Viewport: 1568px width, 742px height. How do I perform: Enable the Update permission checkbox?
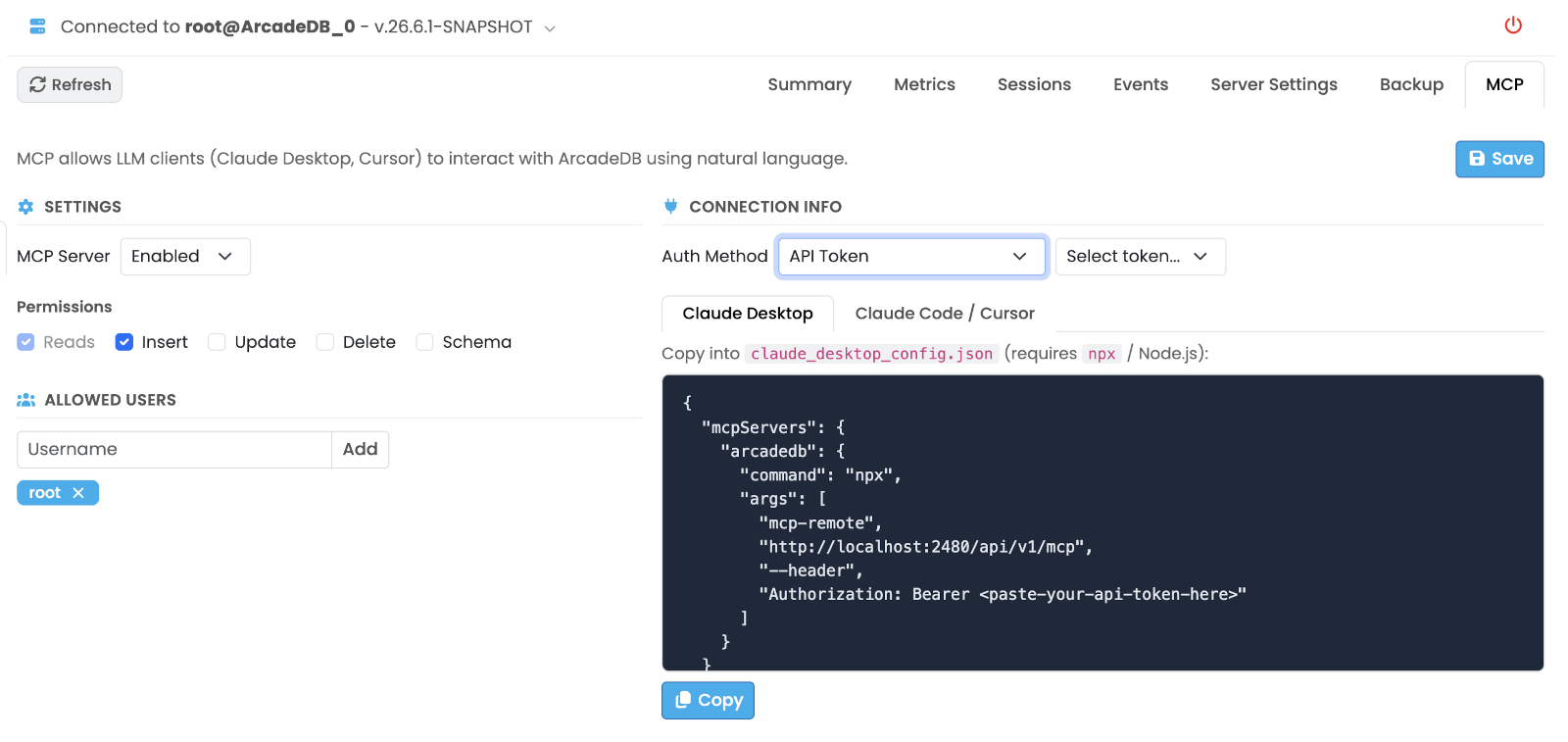(x=217, y=342)
